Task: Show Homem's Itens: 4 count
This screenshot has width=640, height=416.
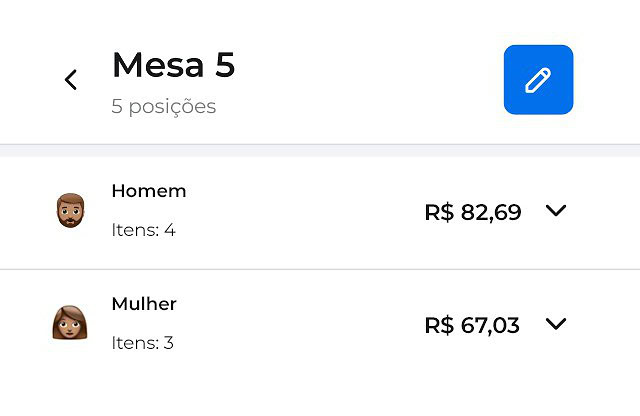Action: pos(143,230)
